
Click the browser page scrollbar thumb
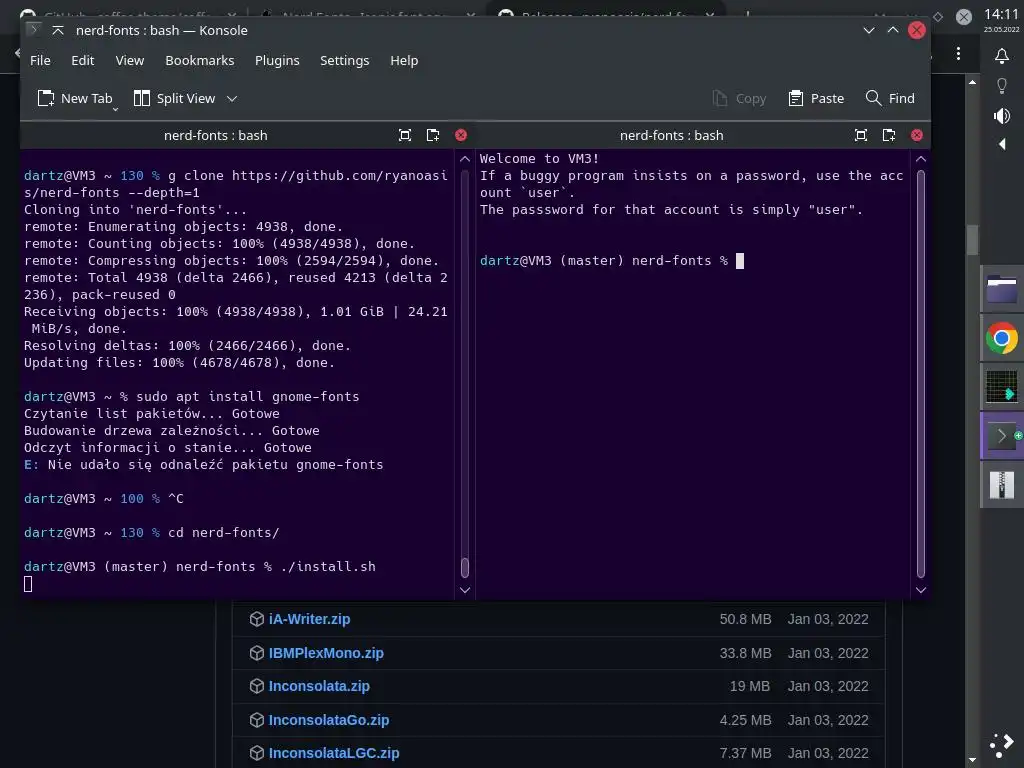coord(972,240)
